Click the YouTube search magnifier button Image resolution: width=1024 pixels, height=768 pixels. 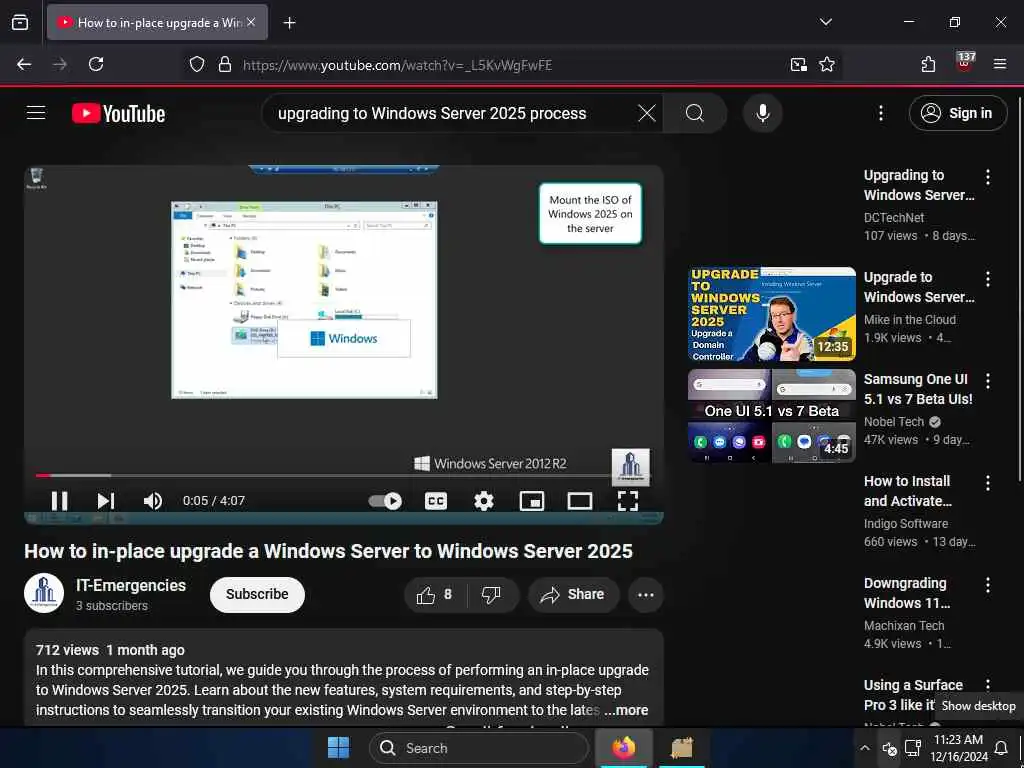[695, 113]
